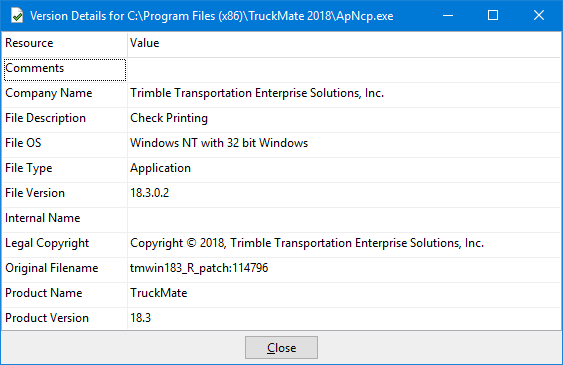Viewport: 563px width, 365px height.
Task: Select the Internal Name row
Action: (281, 218)
